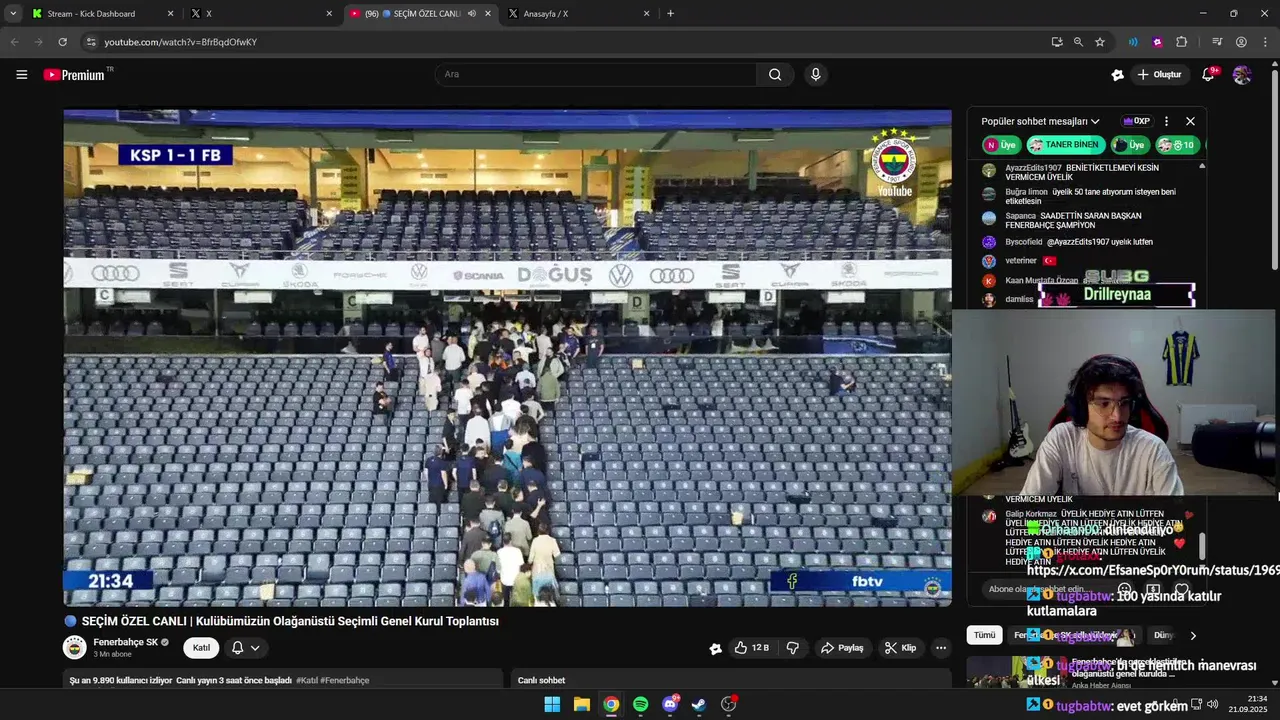The width and height of the screenshot is (1280, 720).
Task: Click Sapanca chat username
Action: pyautogui.click(x=1021, y=216)
